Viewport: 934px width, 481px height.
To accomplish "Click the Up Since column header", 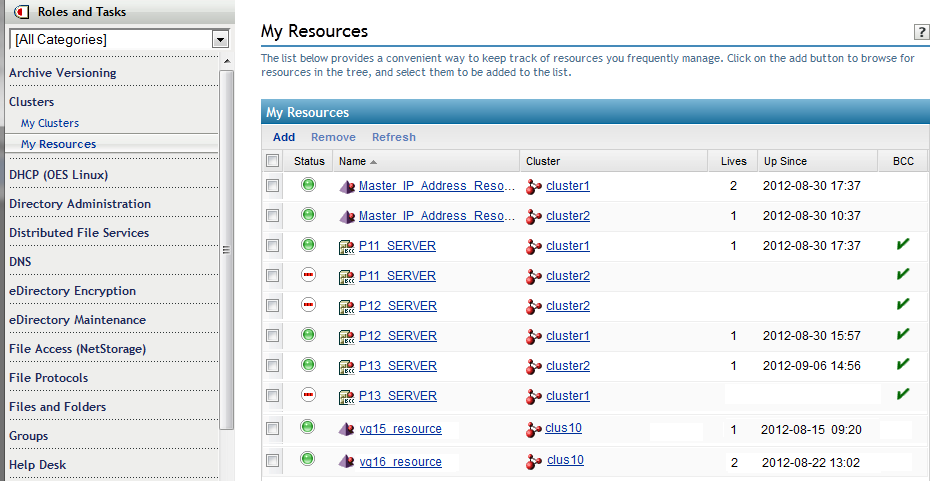I will (785, 161).
